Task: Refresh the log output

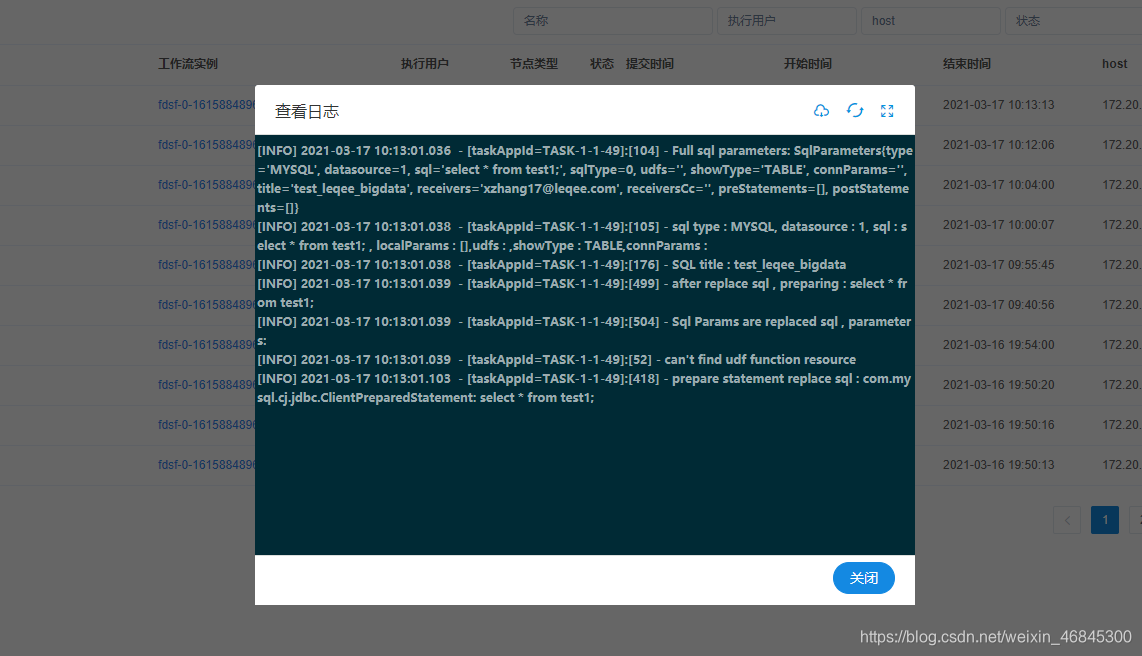Action: coord(854,111)
